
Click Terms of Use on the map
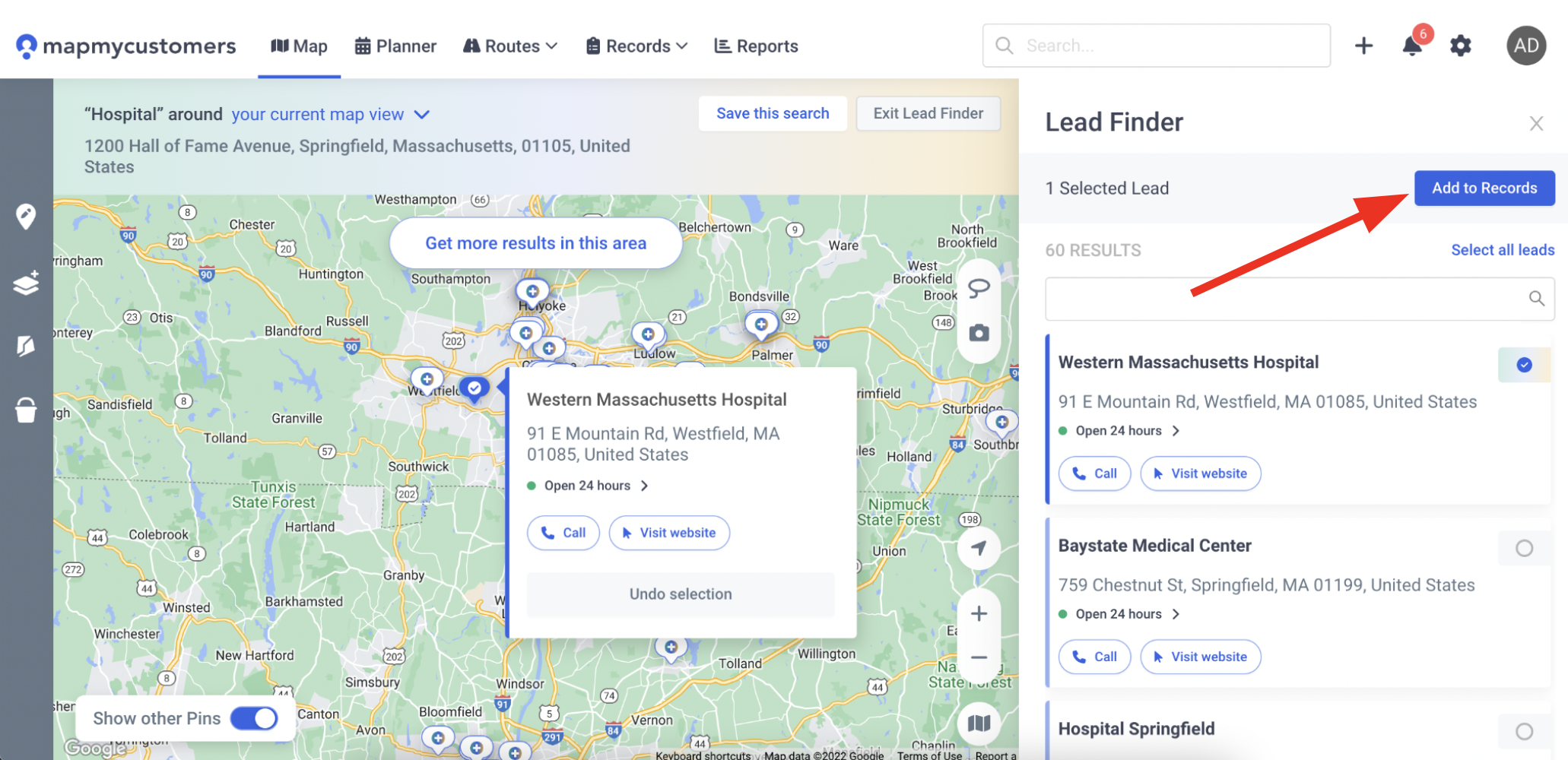[x=929, y=755]
